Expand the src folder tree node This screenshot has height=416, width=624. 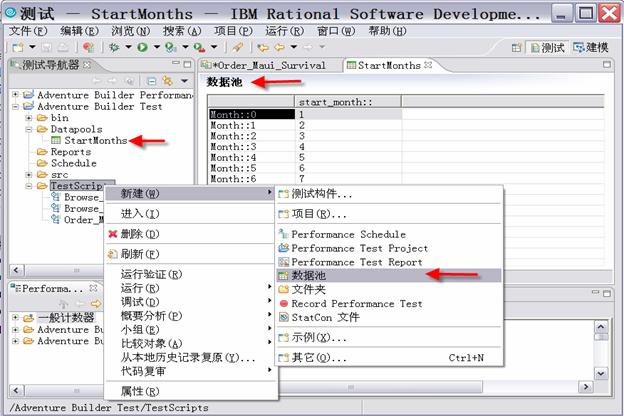pyautogui.click(x=29, y=174)
